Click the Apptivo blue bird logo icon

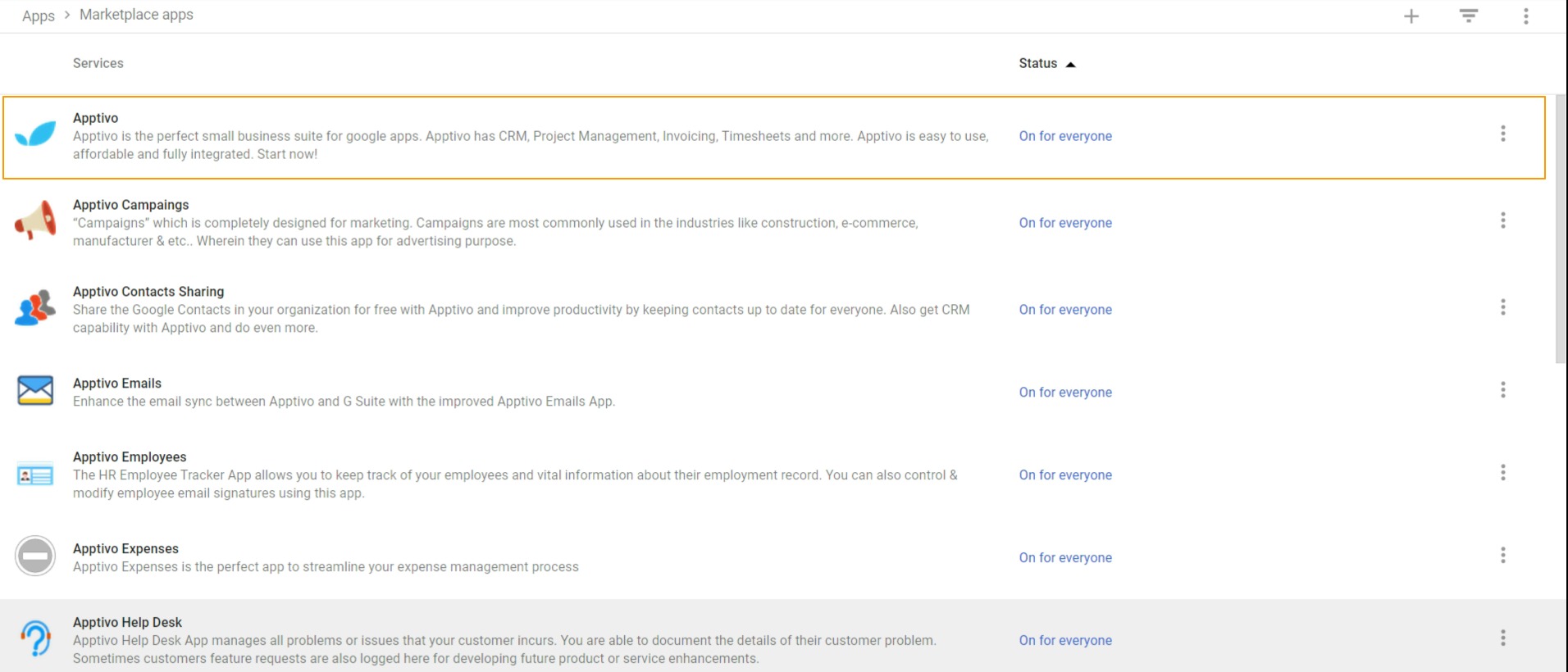pyautogui.click(x=35, y=134)
